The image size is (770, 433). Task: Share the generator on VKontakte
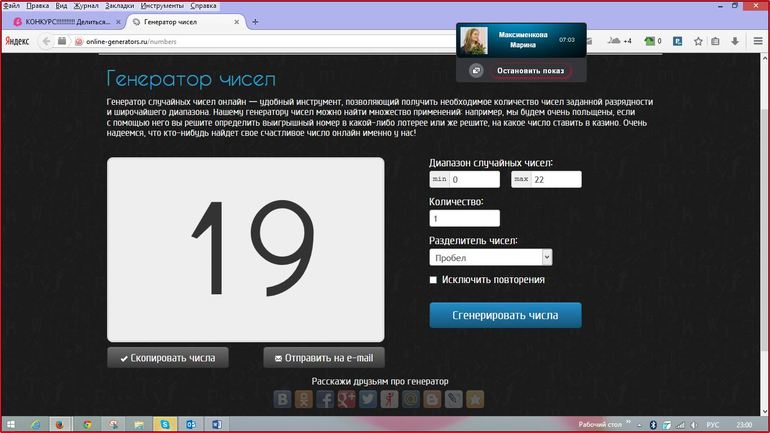tap(284, 399)
